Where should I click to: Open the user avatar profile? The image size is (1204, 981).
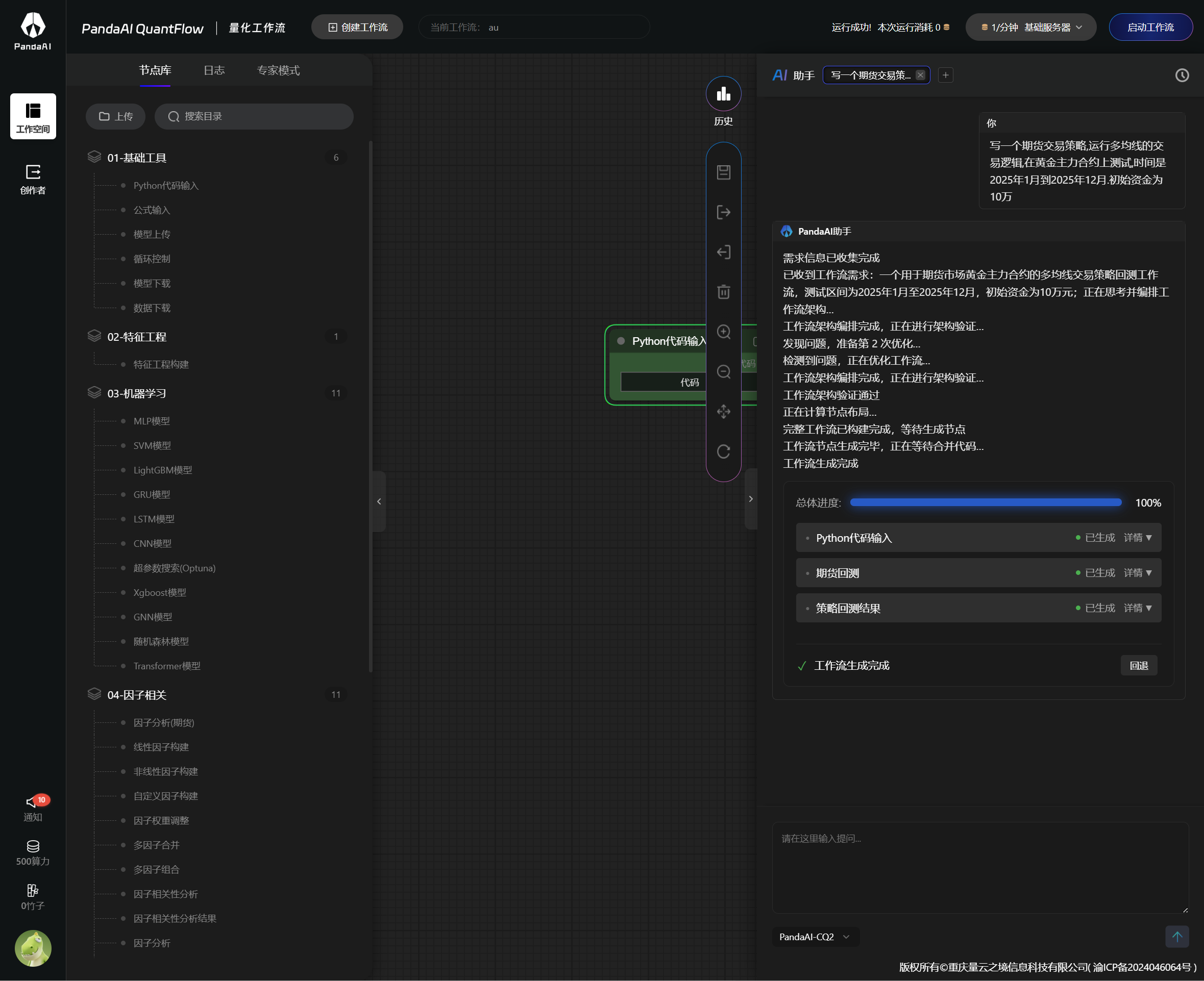33,948
